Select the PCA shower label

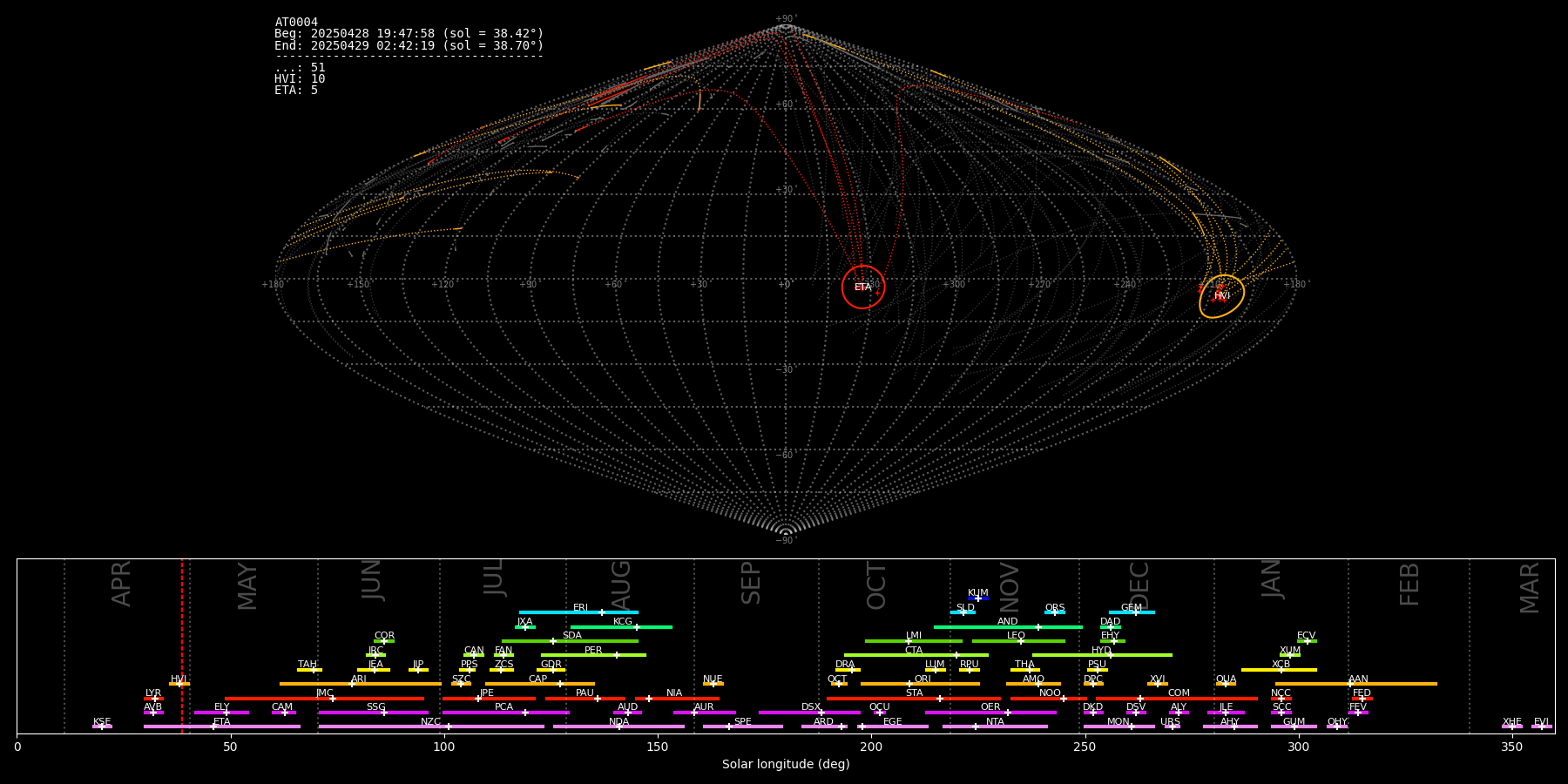pos(504,707)
